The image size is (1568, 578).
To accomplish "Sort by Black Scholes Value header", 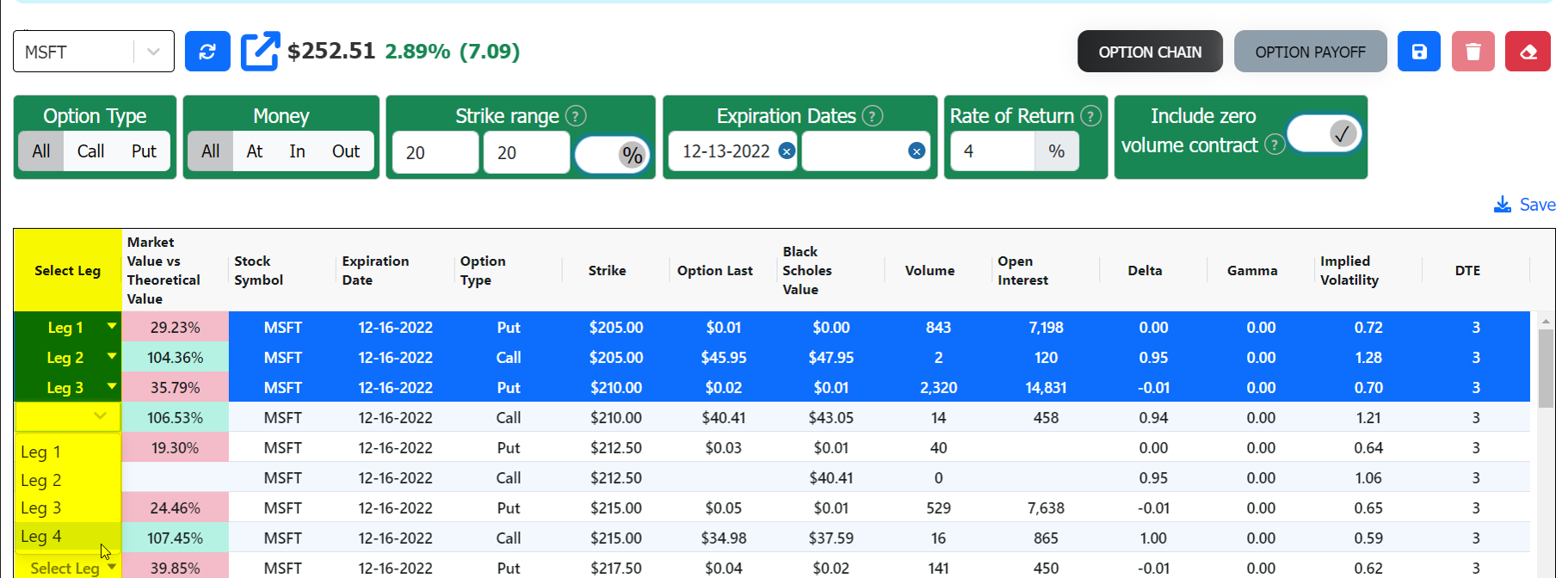I will point(807,270).
